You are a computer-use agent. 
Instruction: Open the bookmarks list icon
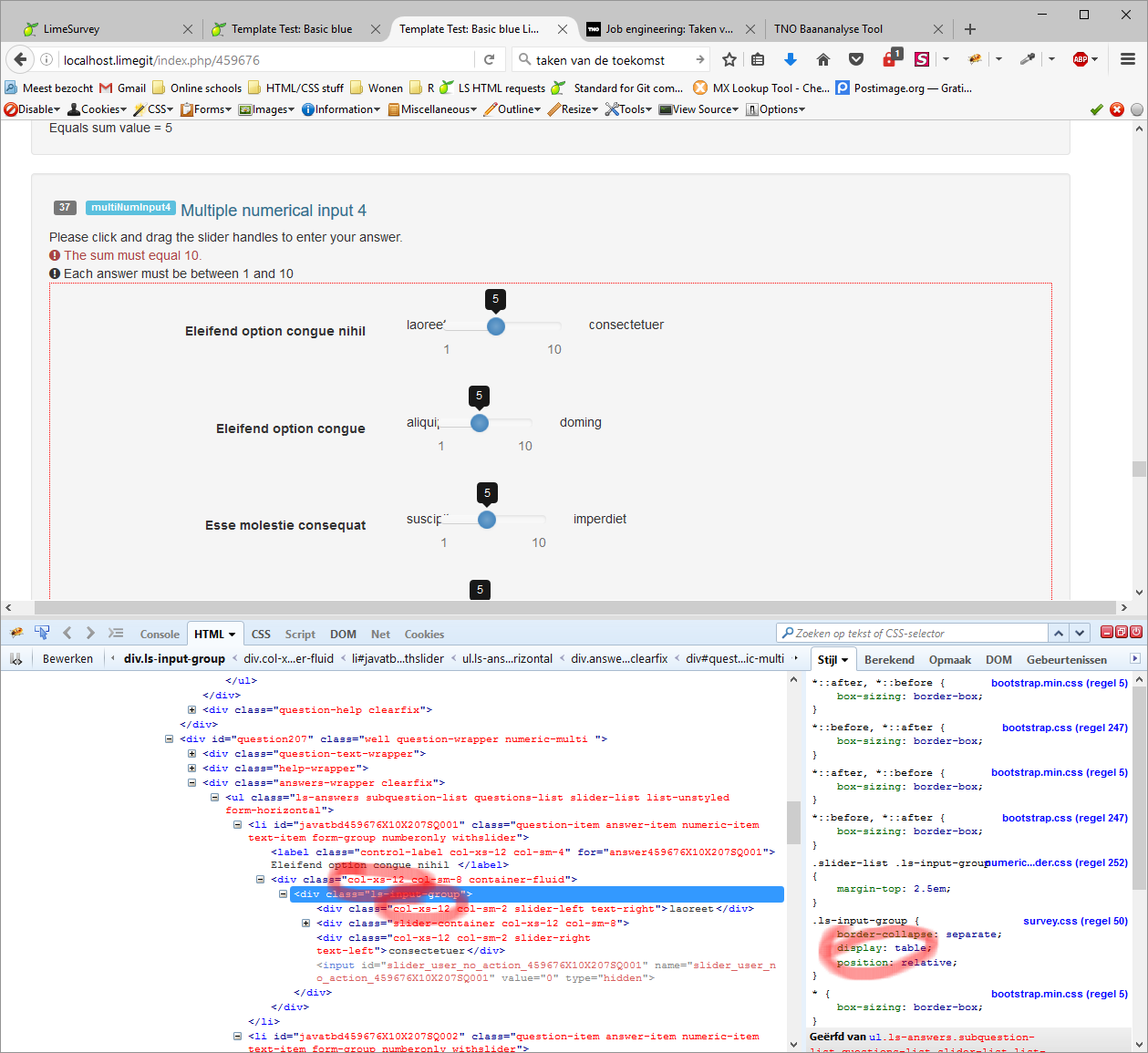click(758, 59)
